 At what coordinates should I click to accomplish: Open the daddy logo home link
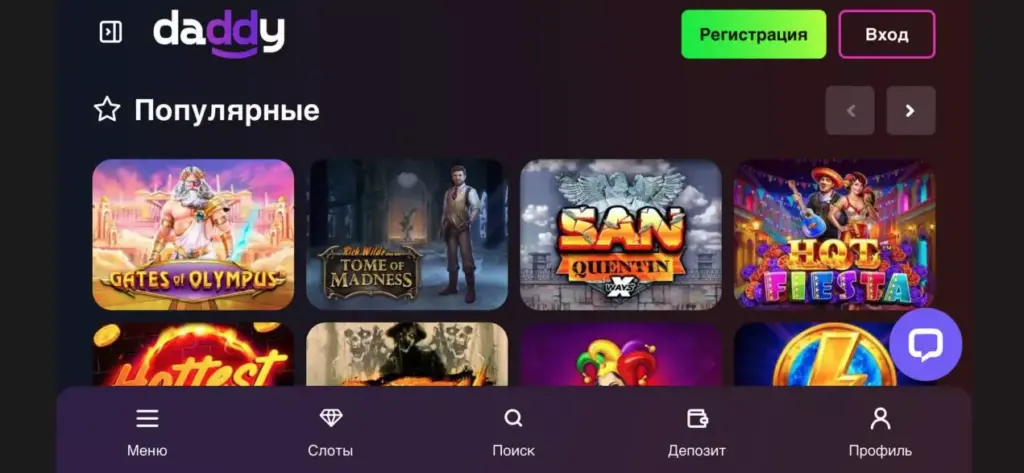pos(219,33)
